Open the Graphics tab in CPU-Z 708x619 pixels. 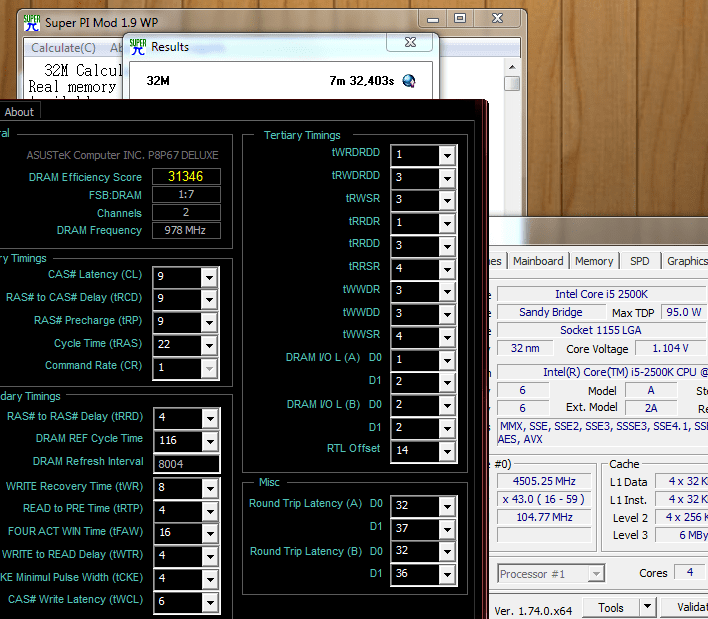point(686,261)
